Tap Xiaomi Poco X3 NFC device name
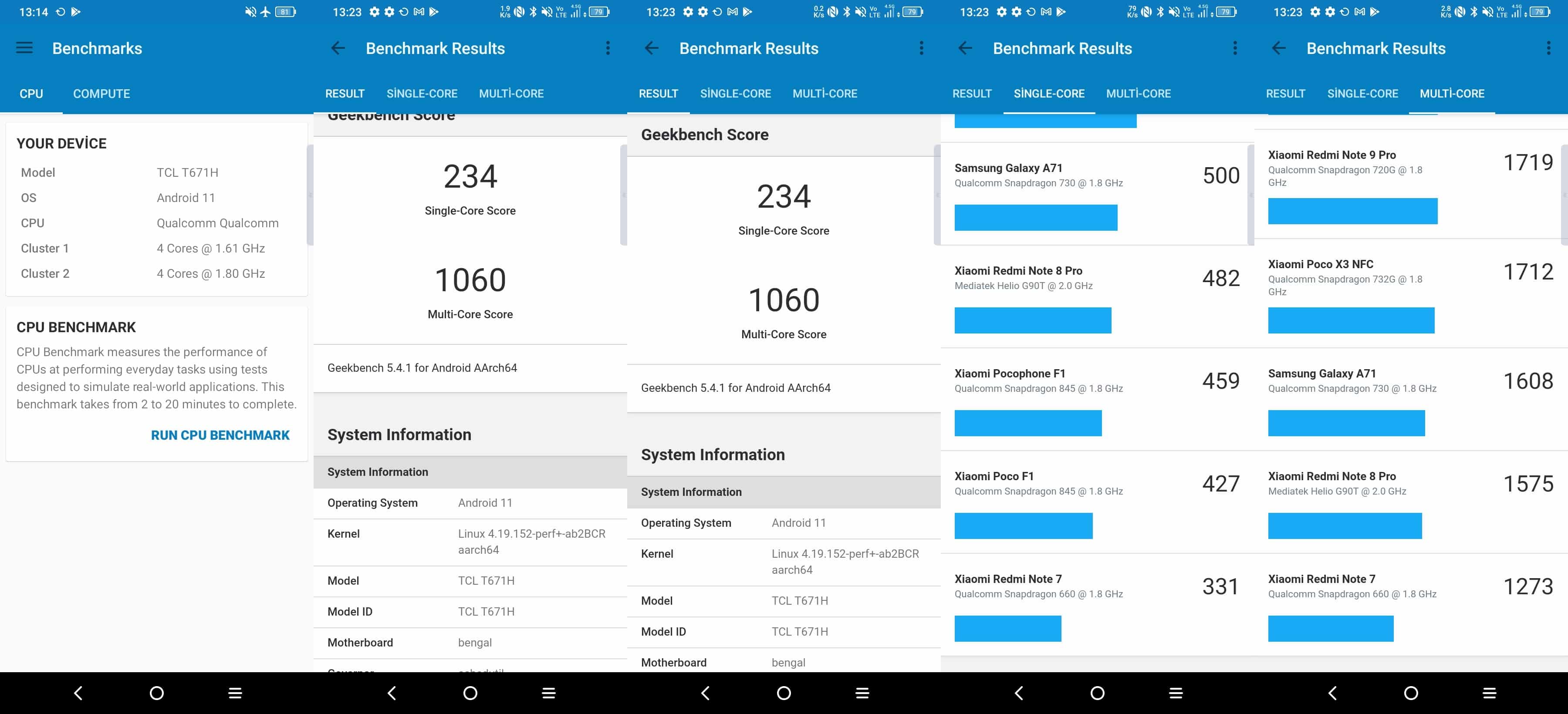 pos(1320,264)
